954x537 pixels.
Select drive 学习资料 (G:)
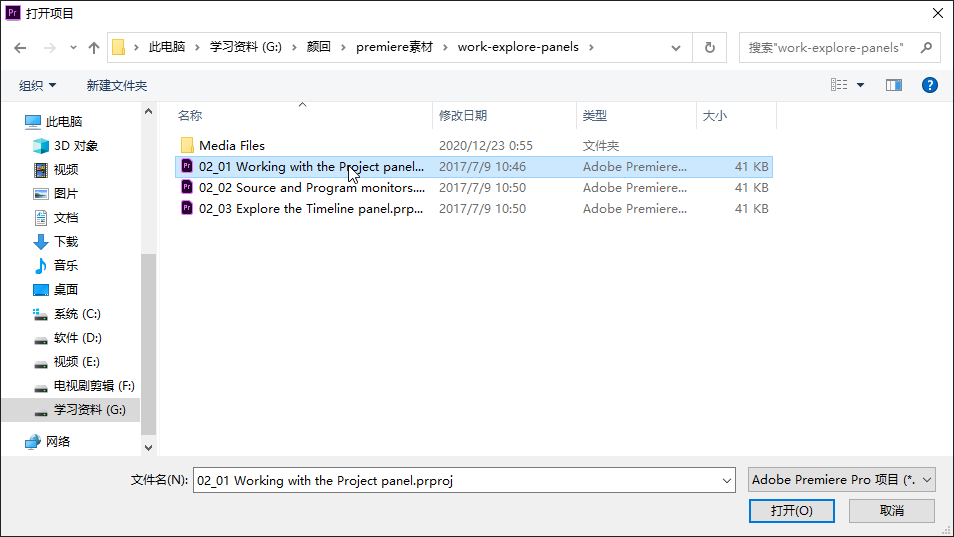pyautogui.click(x=89, y=410)
